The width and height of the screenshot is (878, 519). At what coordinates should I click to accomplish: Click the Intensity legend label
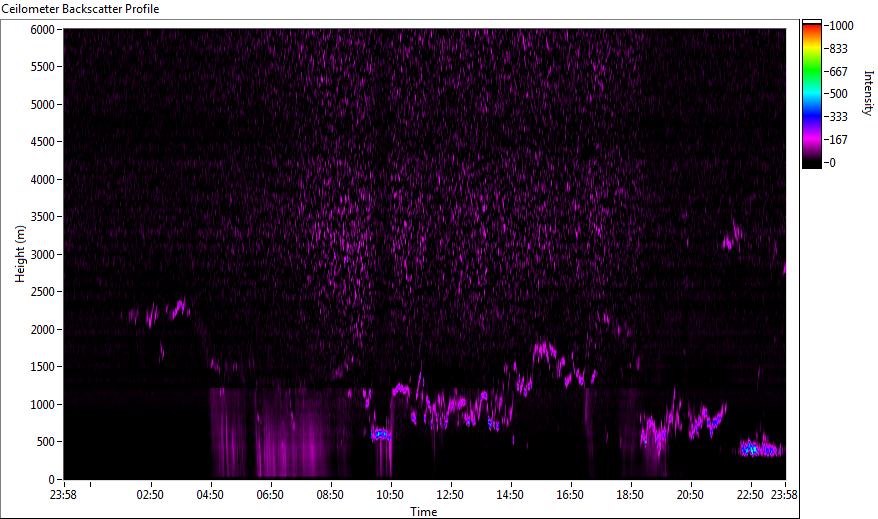[x=868, y=93]
